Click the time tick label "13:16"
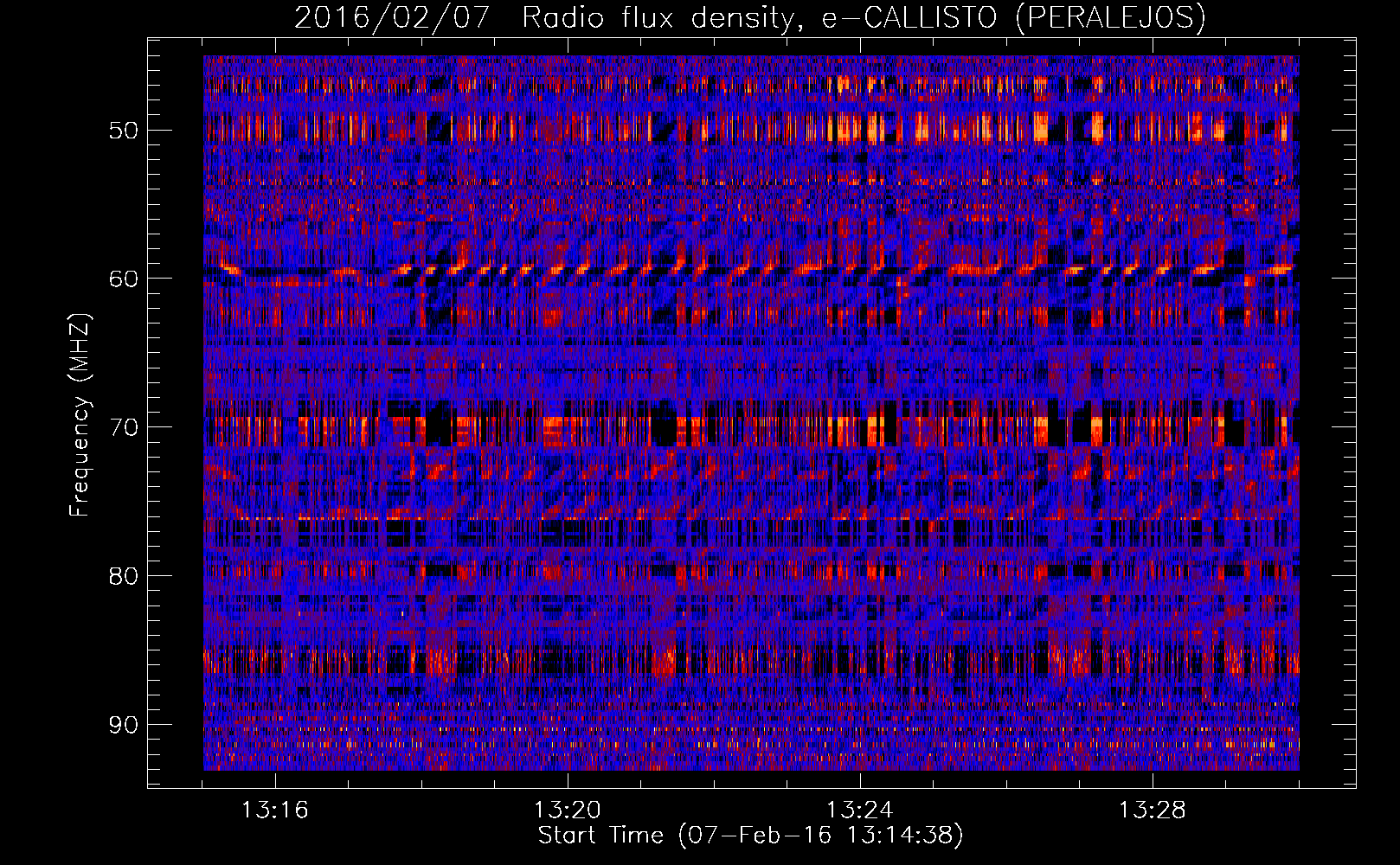 [274, 811]
